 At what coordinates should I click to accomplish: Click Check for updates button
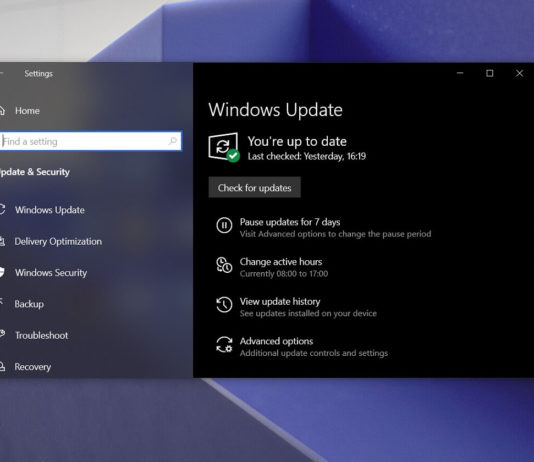[254, 188]
